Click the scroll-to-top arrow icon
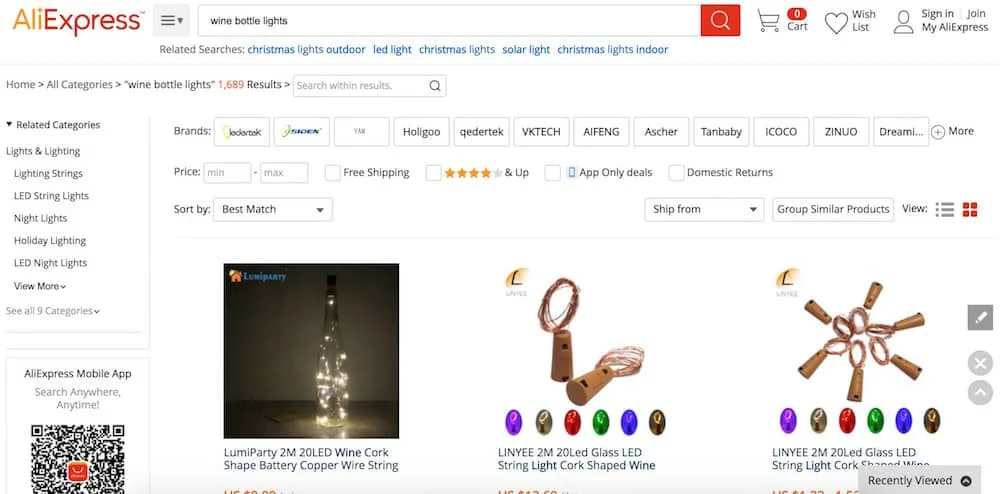 (x=980, y=392)
